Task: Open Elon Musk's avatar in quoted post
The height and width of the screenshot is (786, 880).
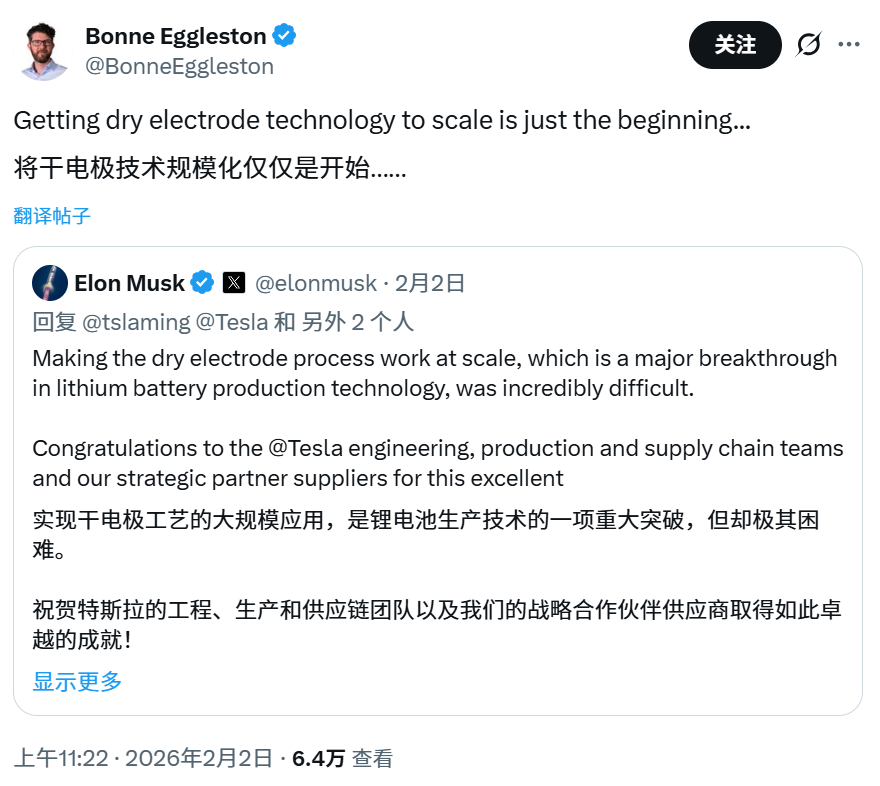Action: tap(50, 283)
